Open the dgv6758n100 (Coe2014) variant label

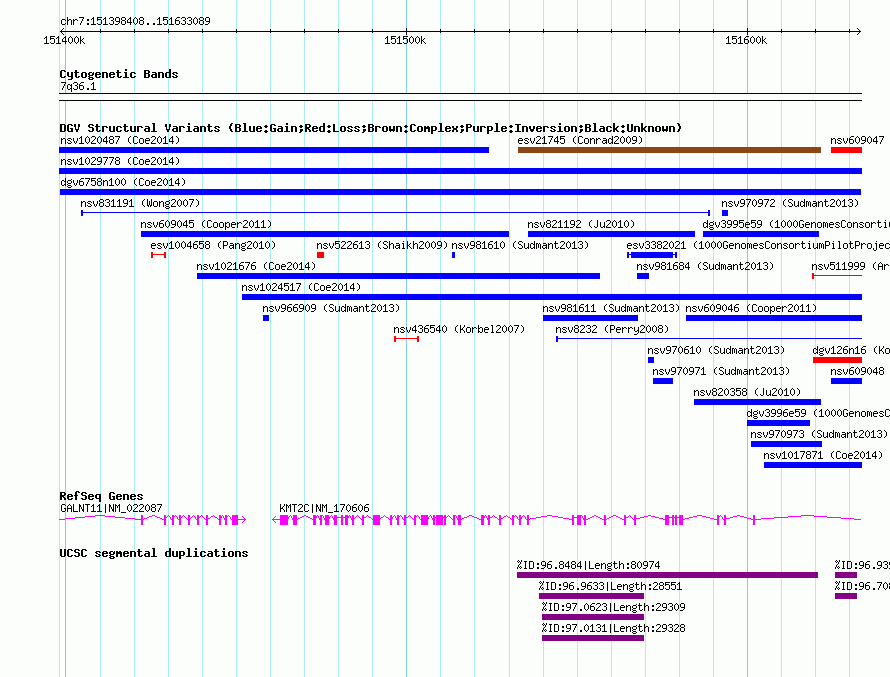coord(123,182)
